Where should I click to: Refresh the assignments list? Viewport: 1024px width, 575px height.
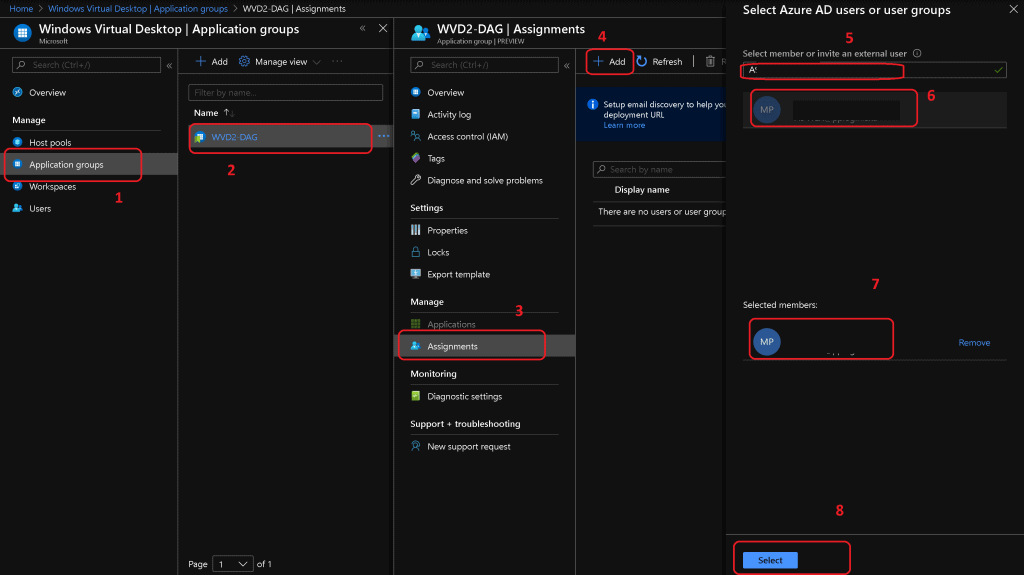pos(660,61)
